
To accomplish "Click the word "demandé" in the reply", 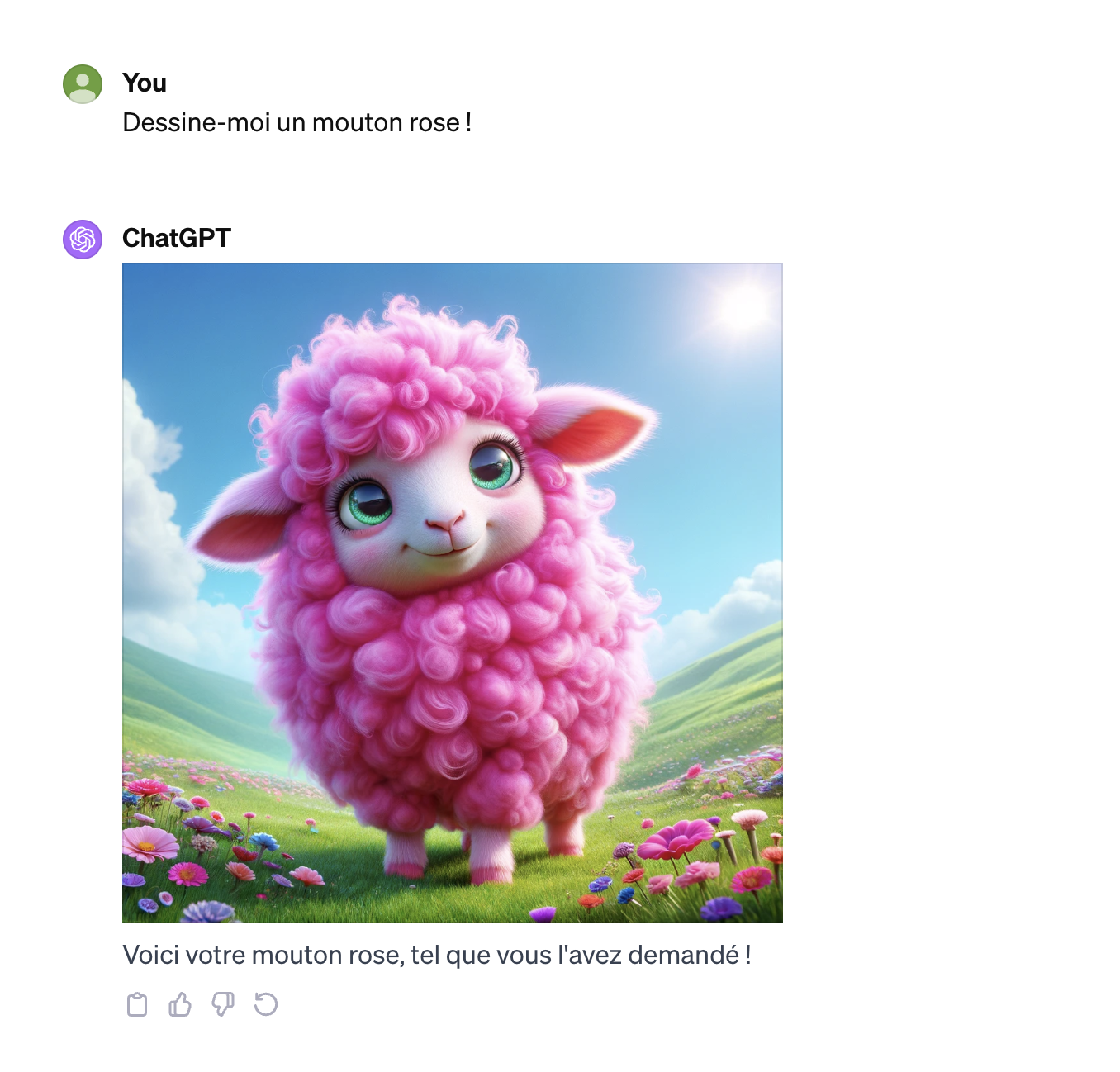I will point(684,955).
